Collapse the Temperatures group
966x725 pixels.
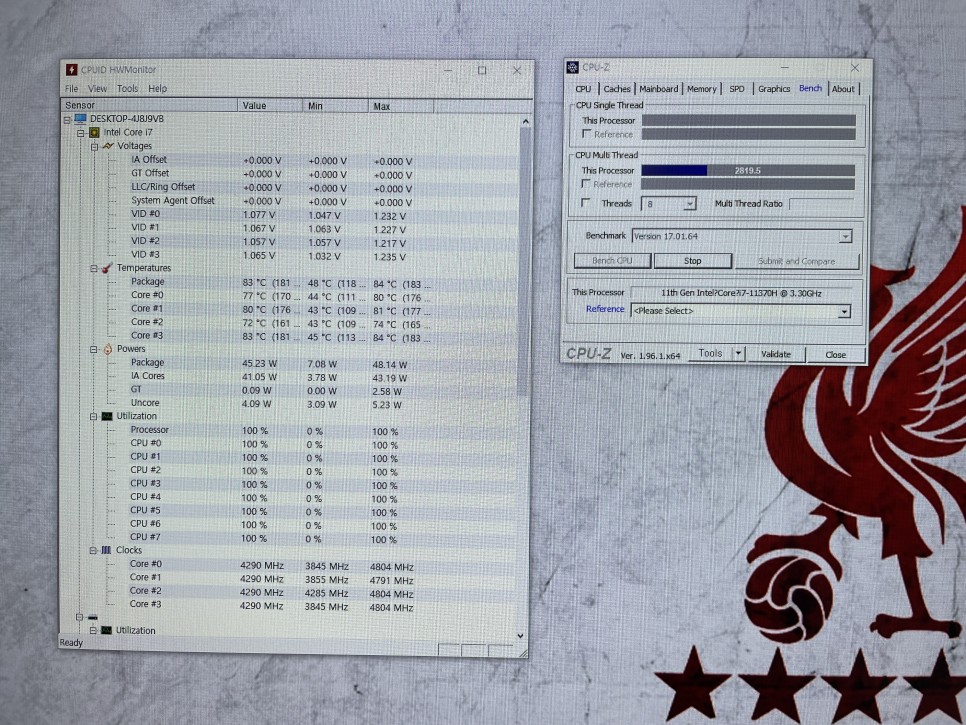tap(94, 269)
